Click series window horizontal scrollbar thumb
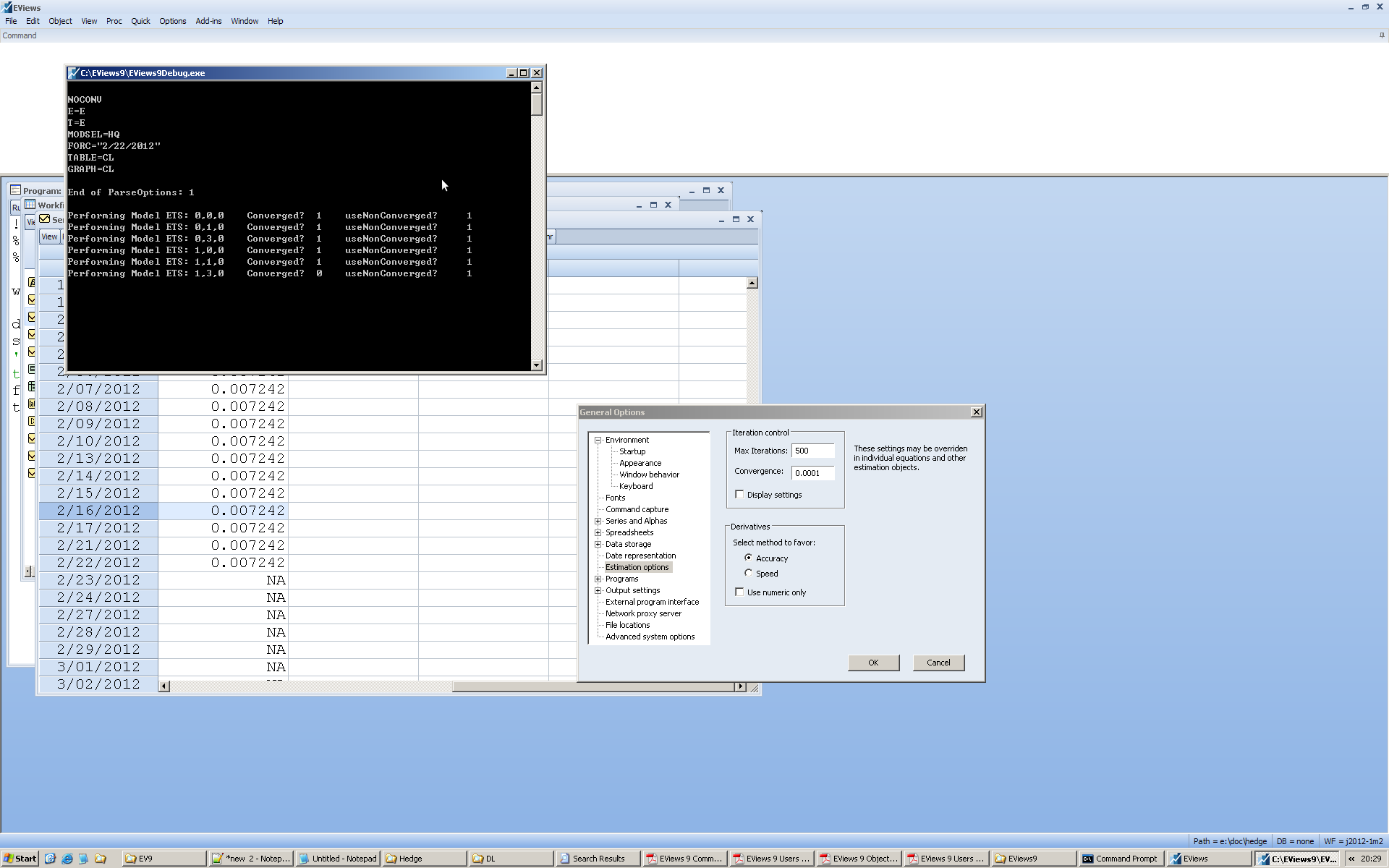Image resolution: width=1389 pixels, height=868 pixels. (593, 686)
